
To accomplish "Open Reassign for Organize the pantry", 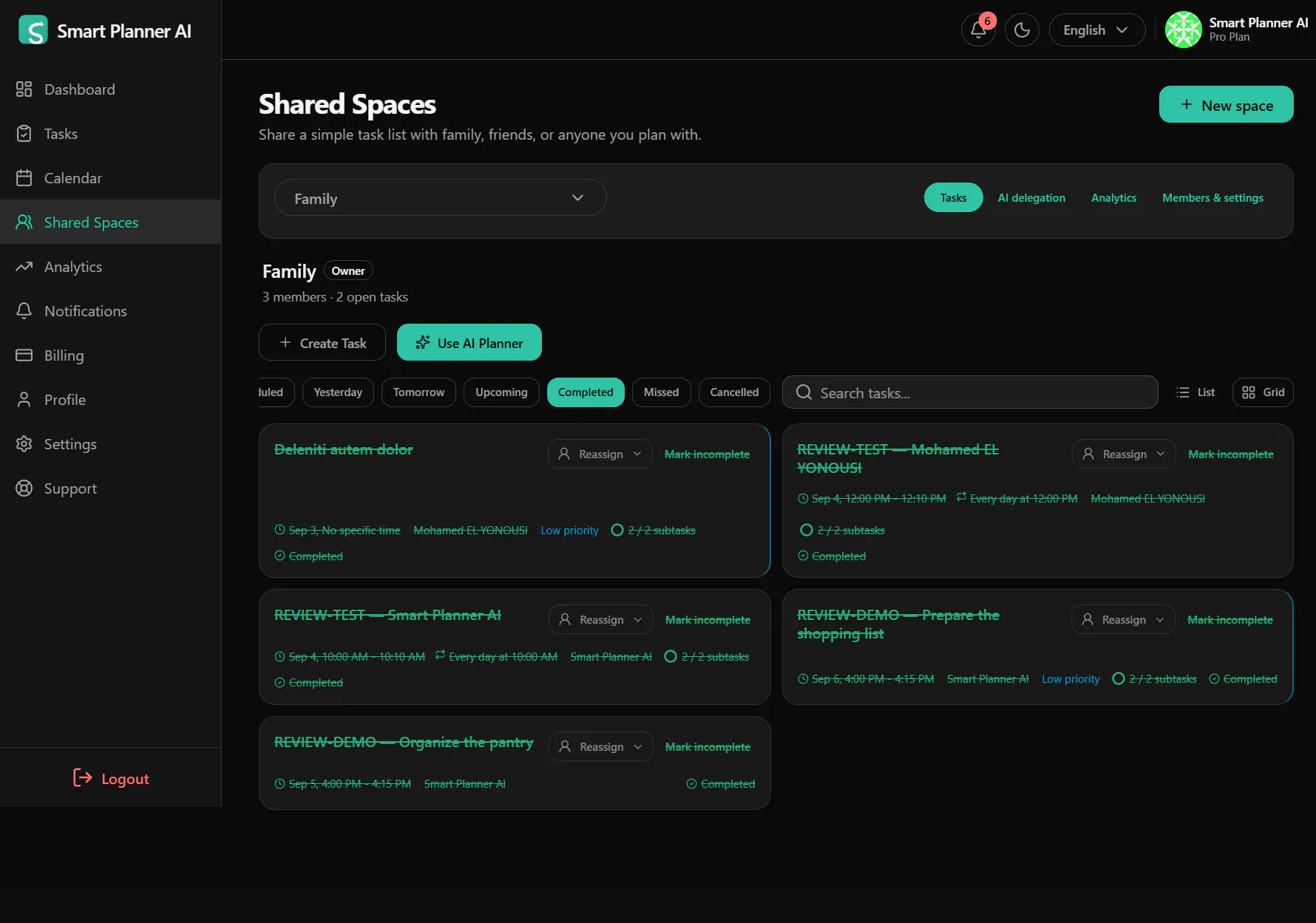I will tap(600, 746).
